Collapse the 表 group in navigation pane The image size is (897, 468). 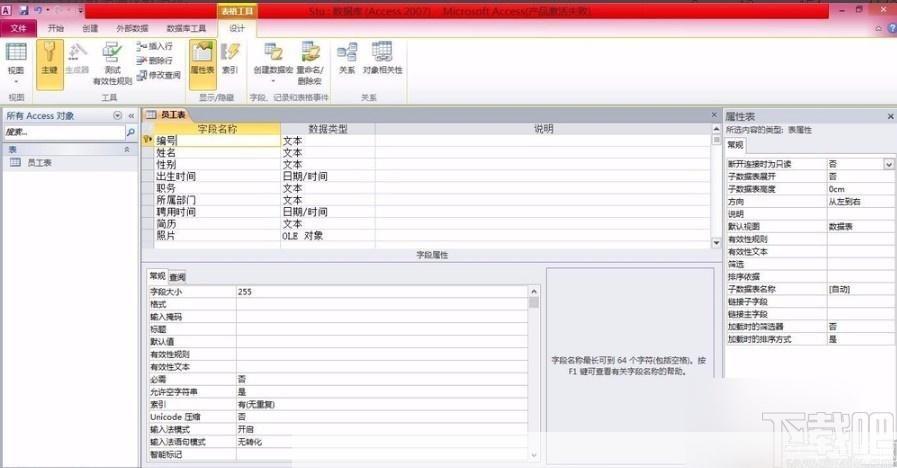[x=126, y=149]
